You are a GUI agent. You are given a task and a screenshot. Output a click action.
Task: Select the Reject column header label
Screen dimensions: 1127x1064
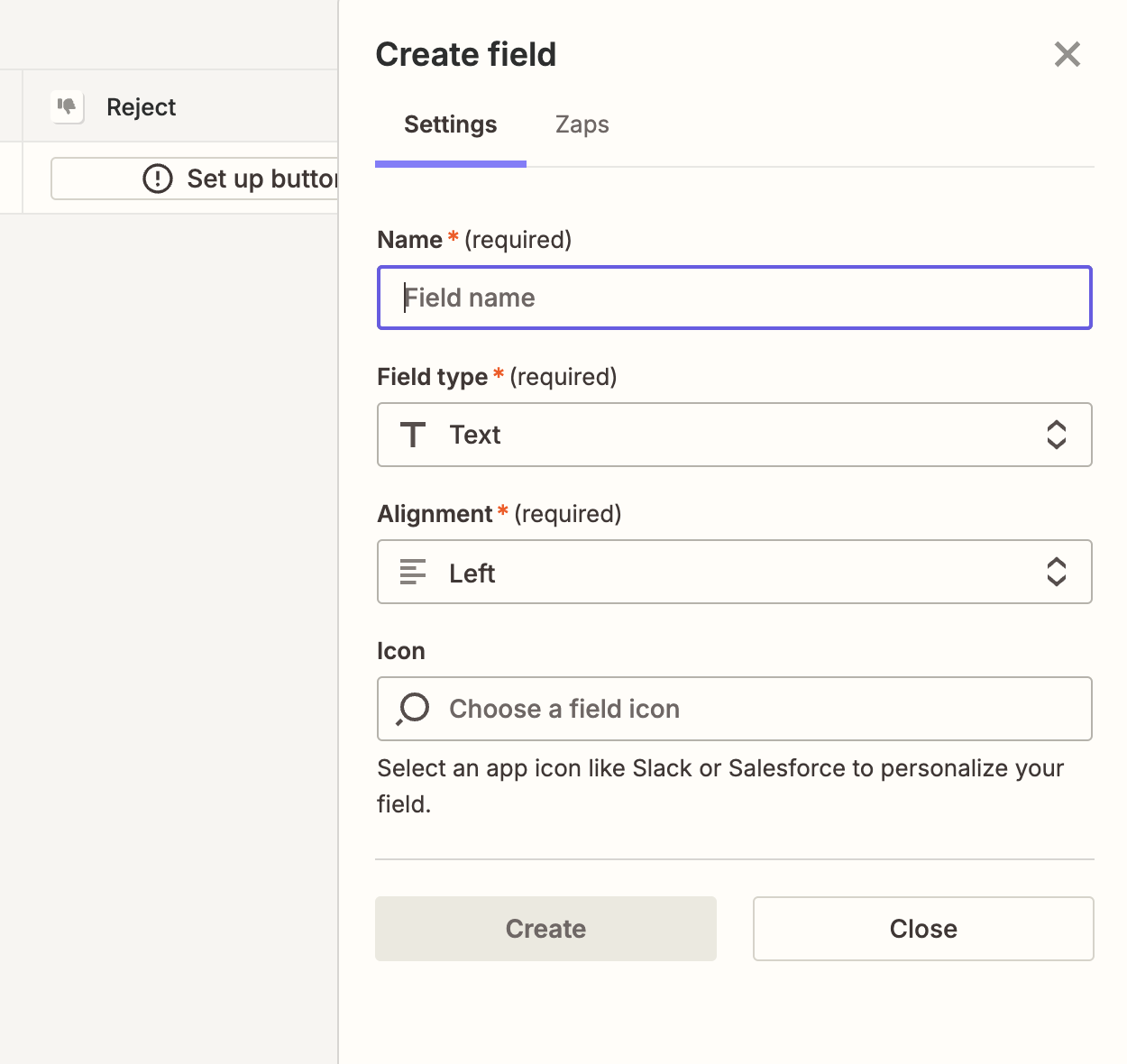142,107
